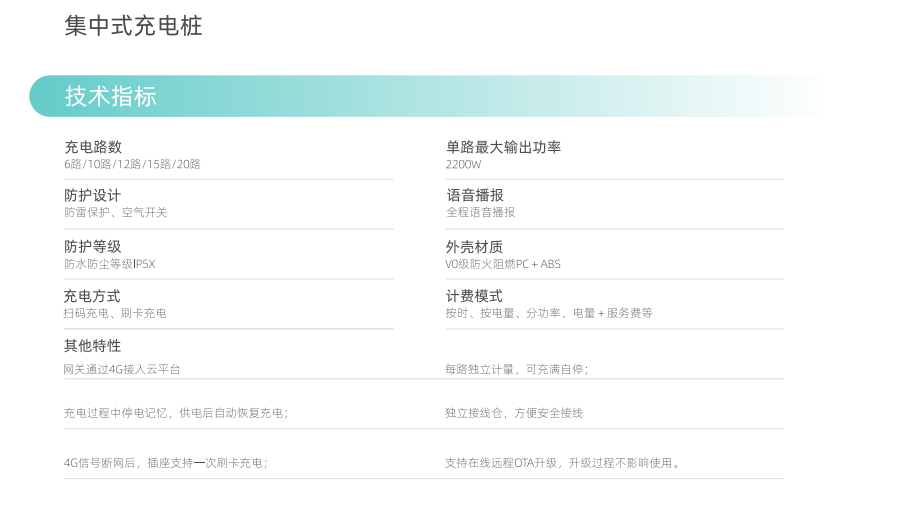Click the 其他特性 heading
Image resolution: width=898 pixels, height=527 pixels.
click(93, 346)
